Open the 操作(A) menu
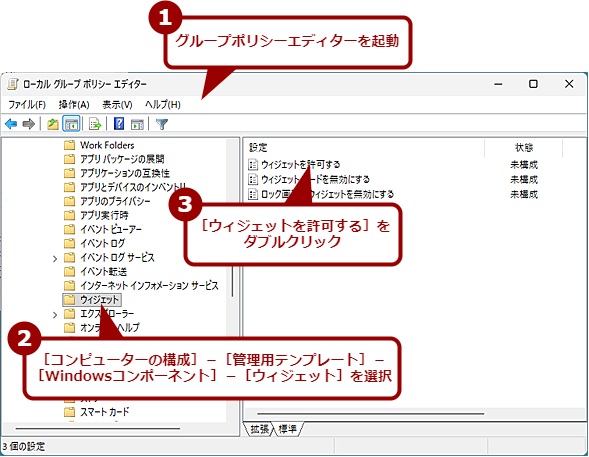Screen dimensions: 589x457 74,104
